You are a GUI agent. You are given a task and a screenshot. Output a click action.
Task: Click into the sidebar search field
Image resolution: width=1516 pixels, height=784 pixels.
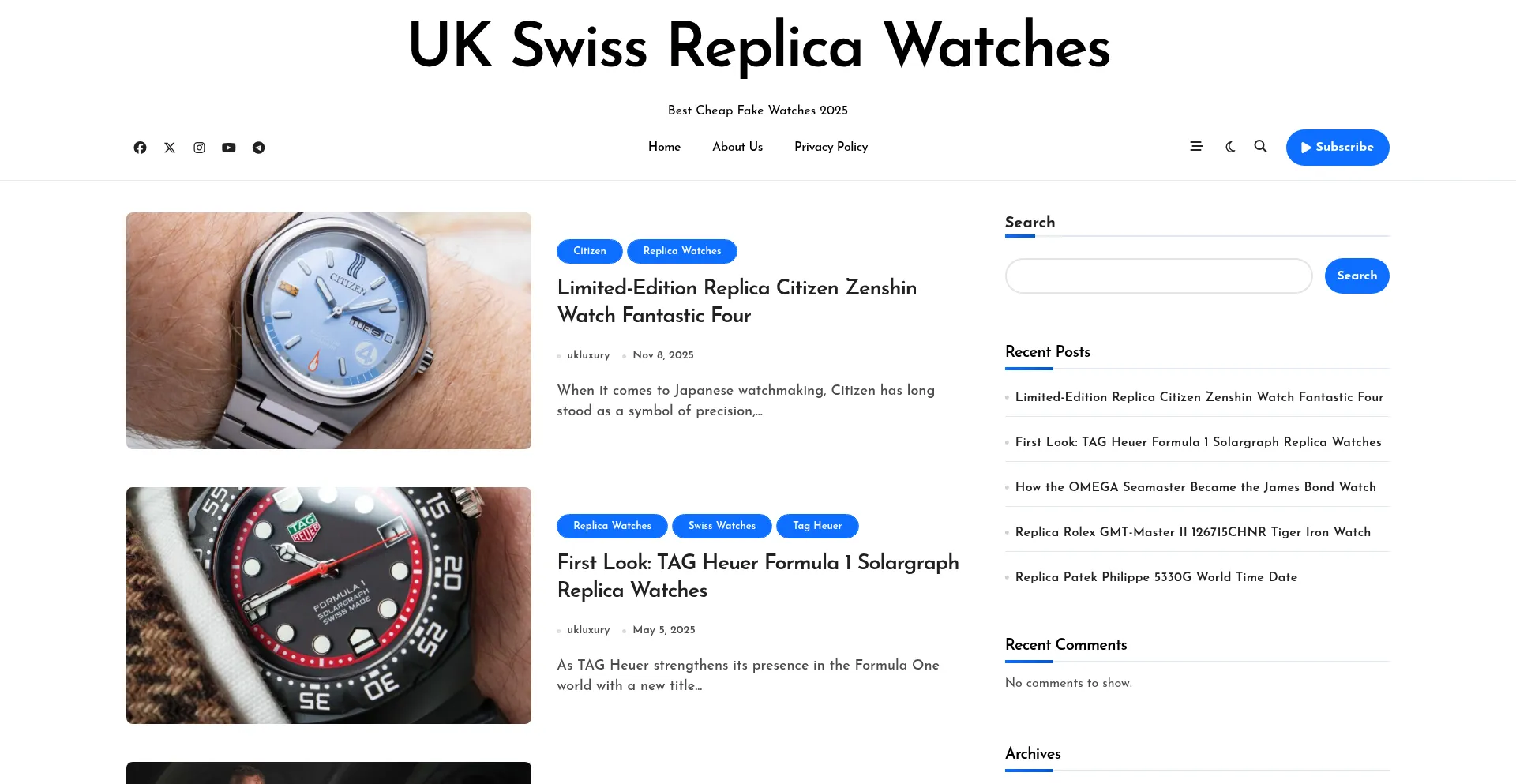click(1158, 276)
